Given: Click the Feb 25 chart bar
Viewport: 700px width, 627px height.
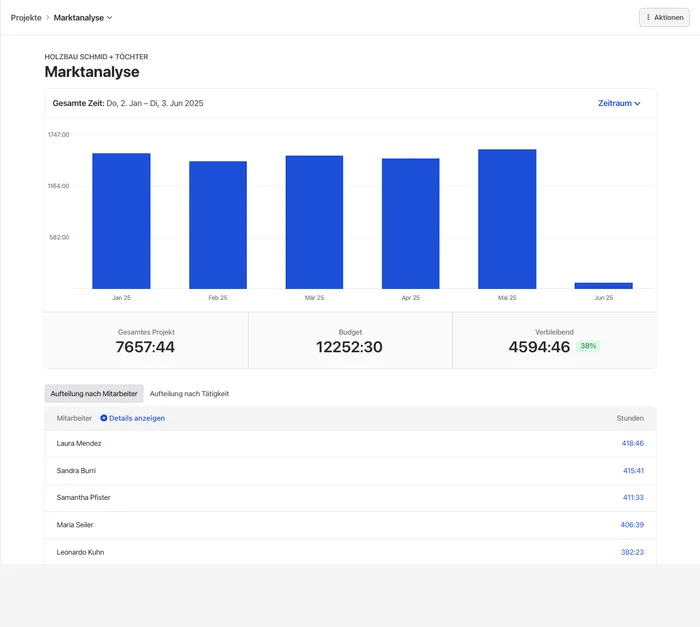Looking at the screenshot, I should click(x=218, y=225).
